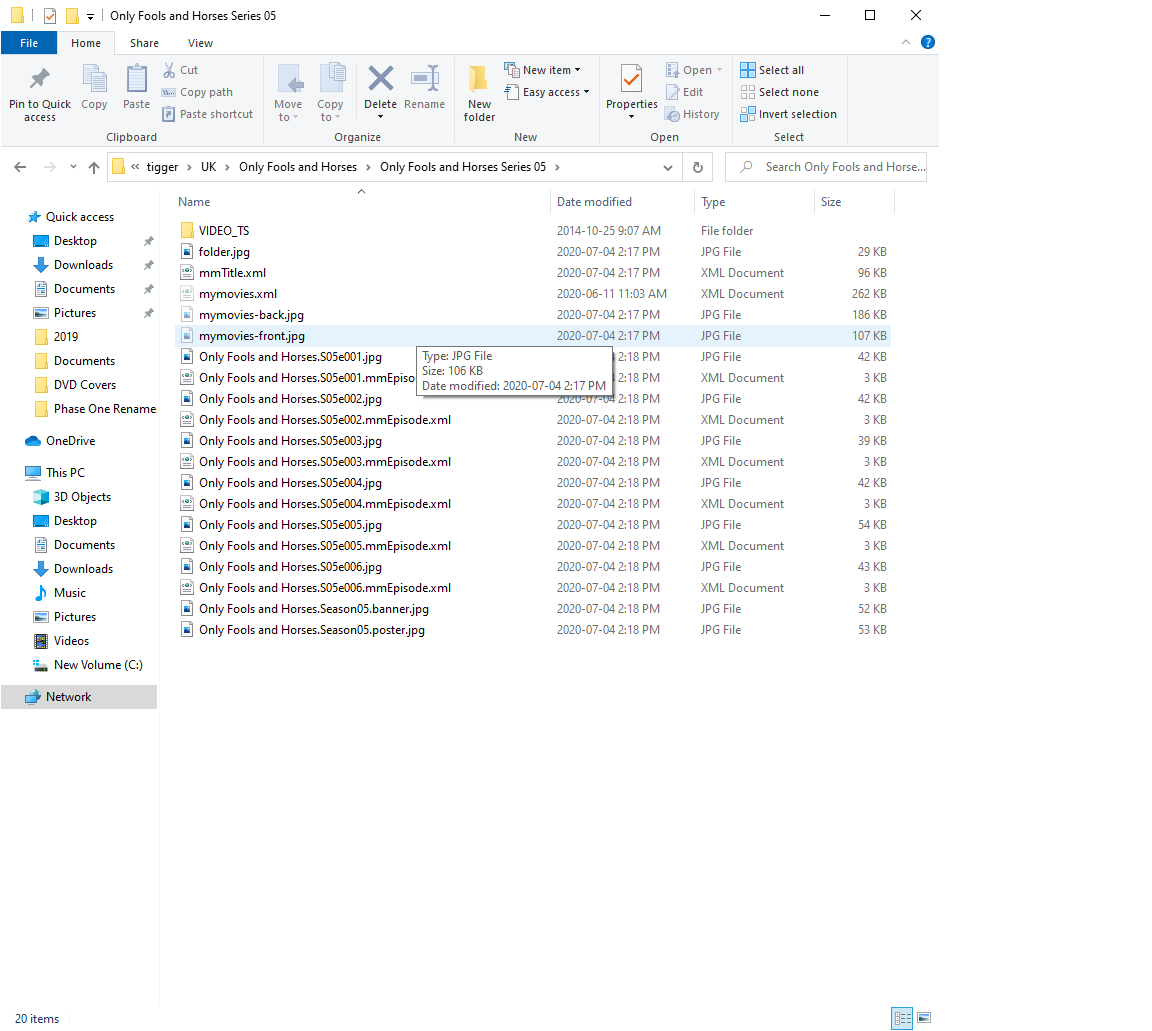Refresh the current folder
The height and width of the screenshot is (1031, 1152).
(698, 168)
